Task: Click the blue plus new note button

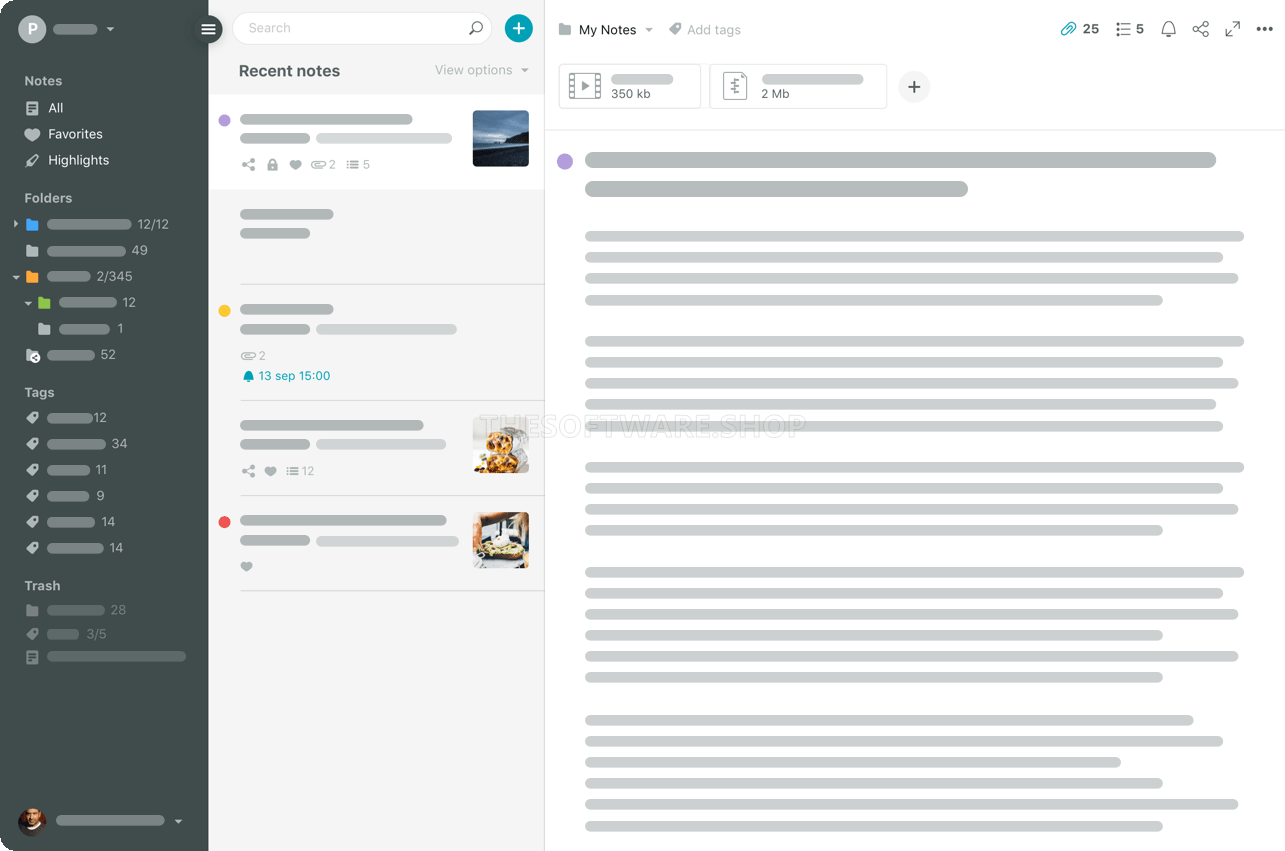Action: tap(518, 29)
